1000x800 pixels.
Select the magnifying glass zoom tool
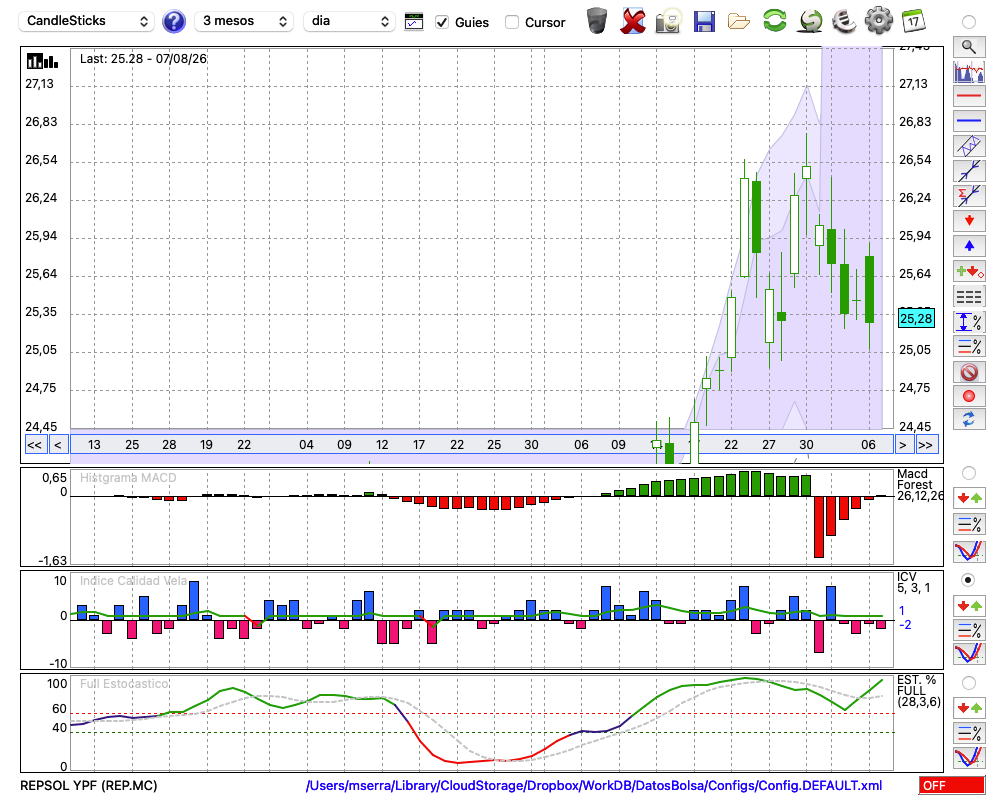point(969,47)
